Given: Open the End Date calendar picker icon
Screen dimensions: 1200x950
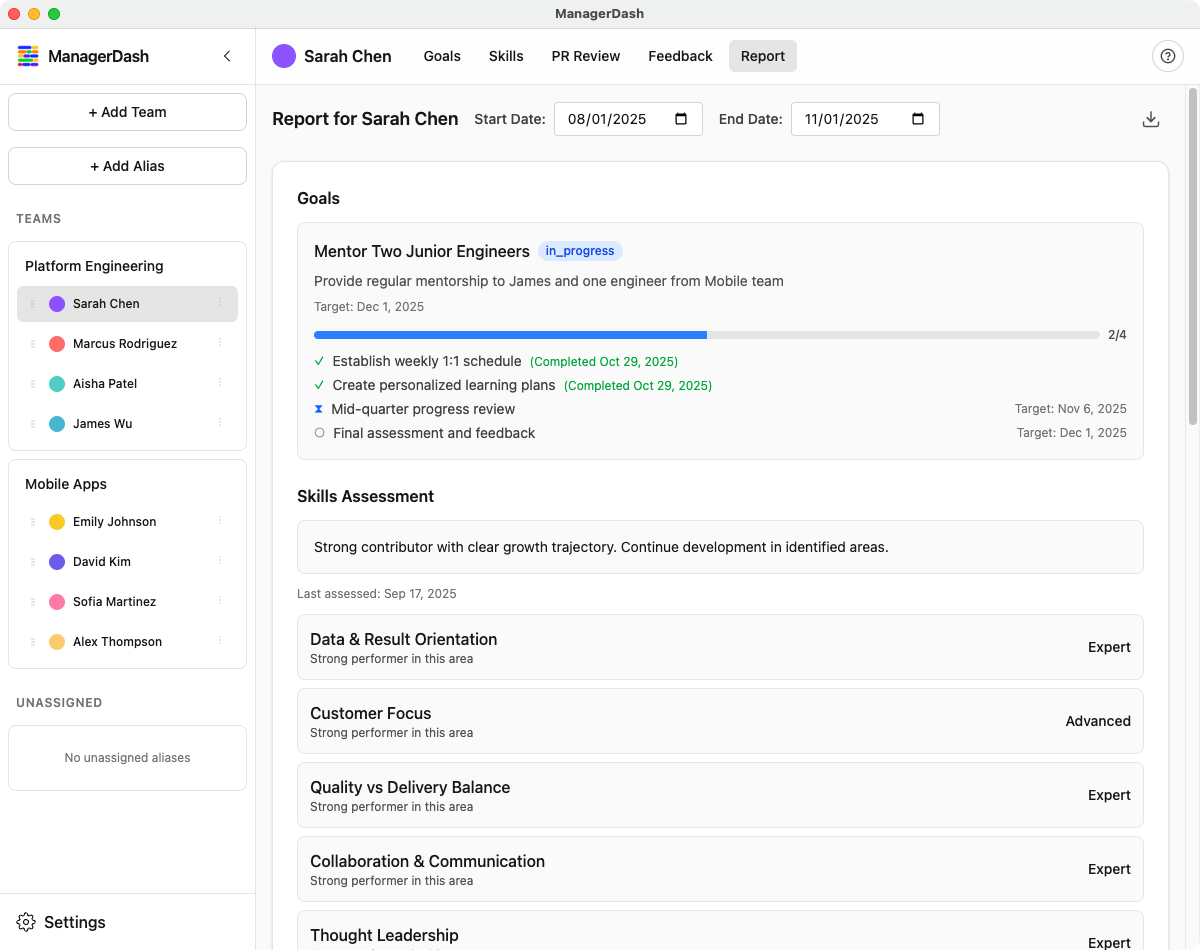Looking at the screenshot, I should (x=918, y=119).
